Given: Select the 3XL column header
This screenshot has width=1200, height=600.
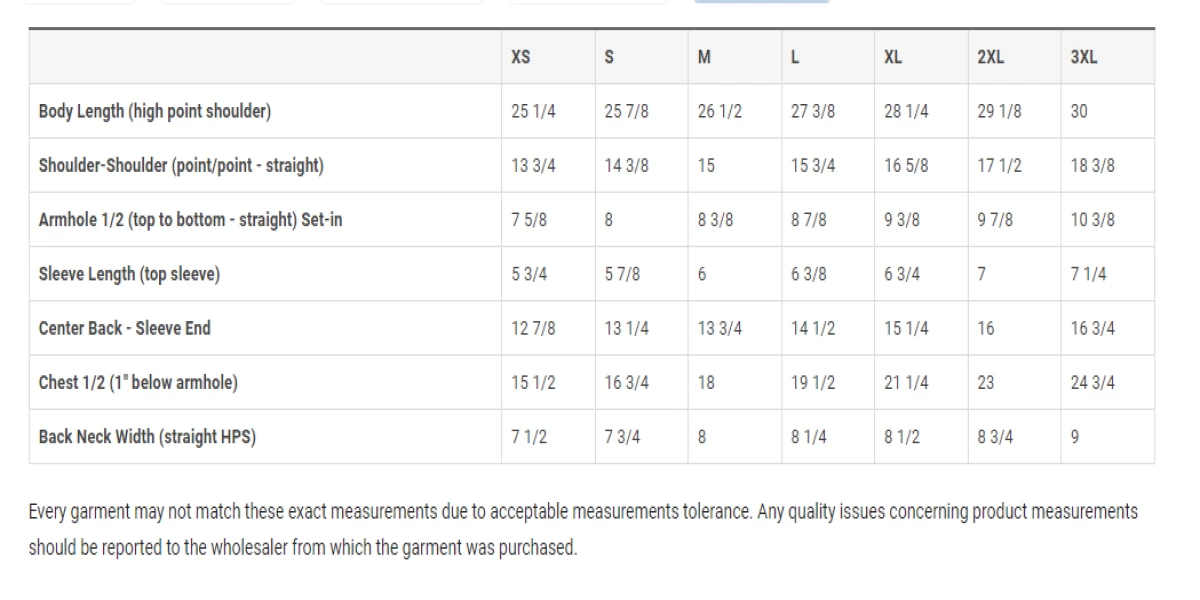Looking at the screenshot, I should 1084,57.
